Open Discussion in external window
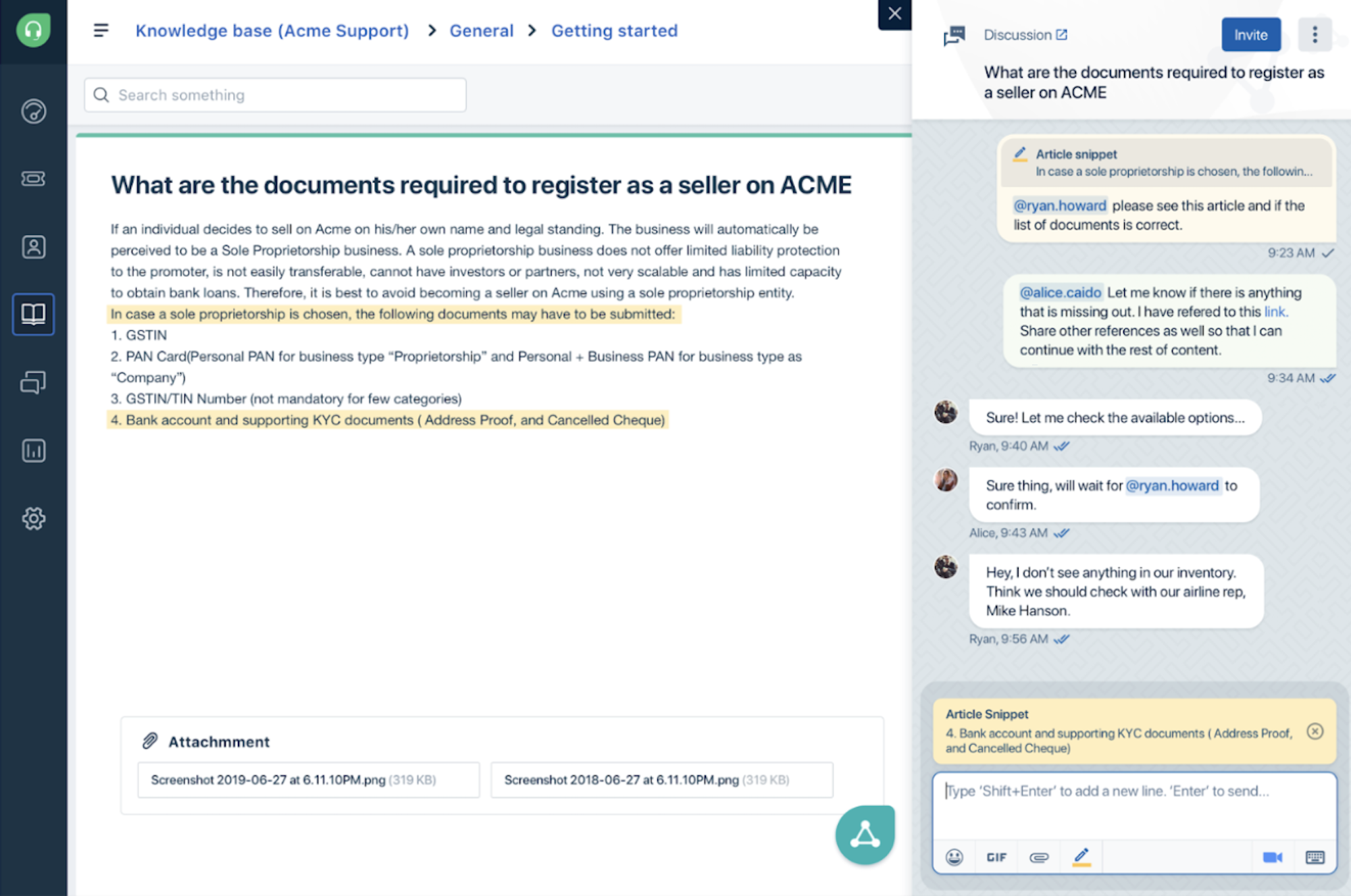The height and width of the screenshot is (896, 1351). [1062, 34]
